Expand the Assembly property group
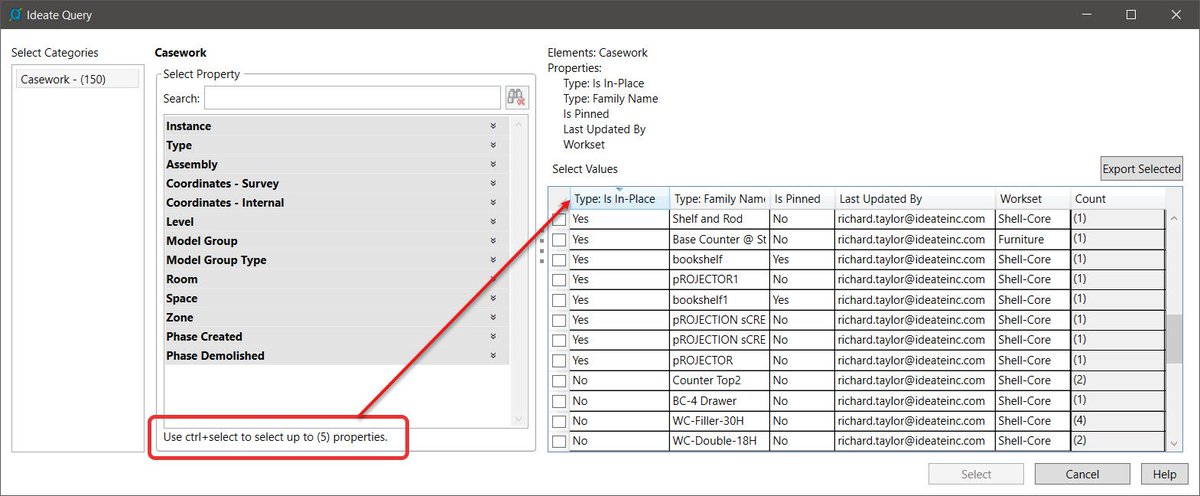The height and width of the screenshot is (496, 1200). pos(493,164)
